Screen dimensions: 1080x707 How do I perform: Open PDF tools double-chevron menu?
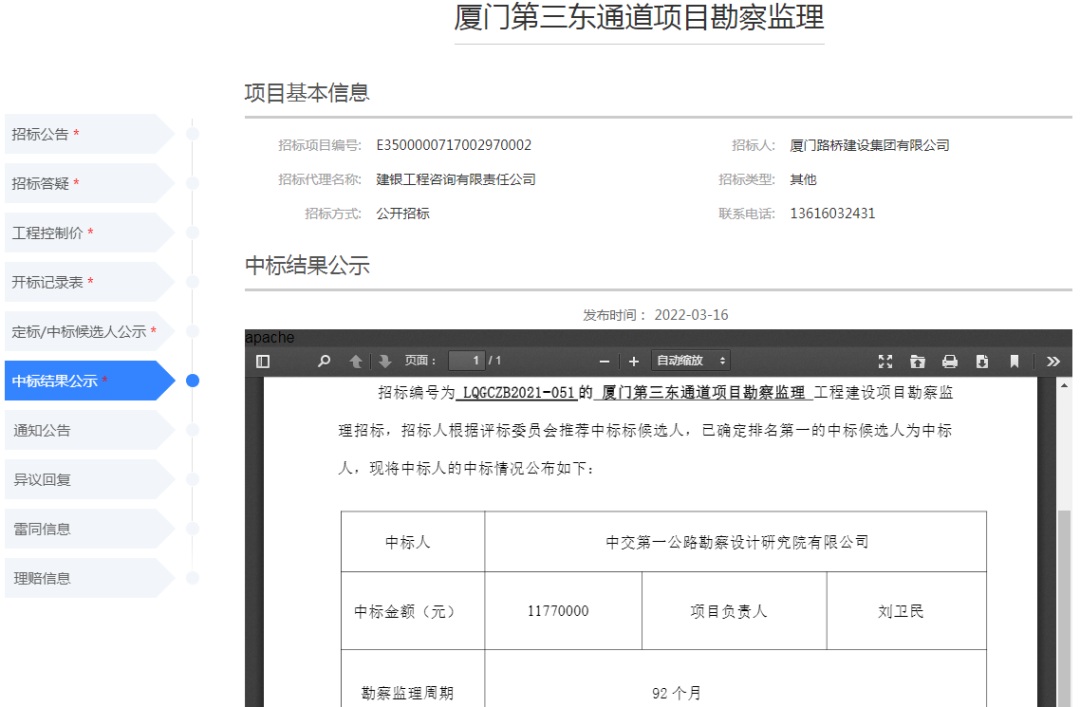(1053, 361)
